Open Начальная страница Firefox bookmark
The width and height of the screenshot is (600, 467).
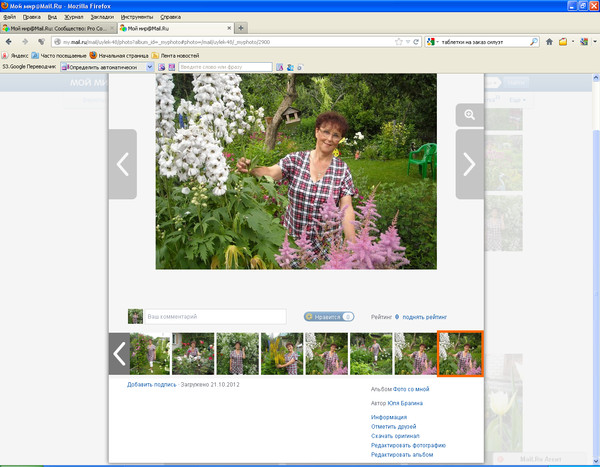tap(119, 56)
